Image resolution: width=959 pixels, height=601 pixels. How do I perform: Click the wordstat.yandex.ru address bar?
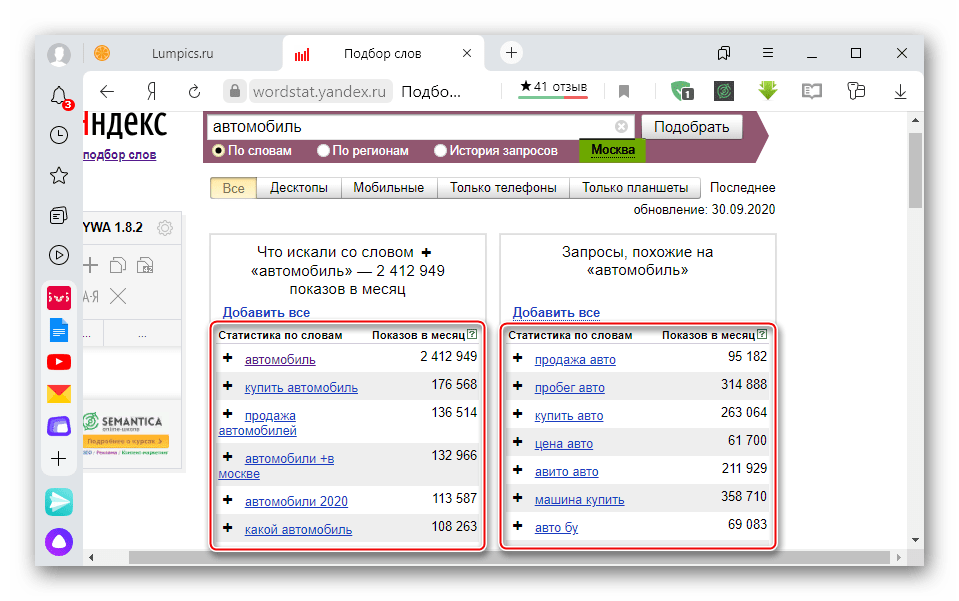319,92
